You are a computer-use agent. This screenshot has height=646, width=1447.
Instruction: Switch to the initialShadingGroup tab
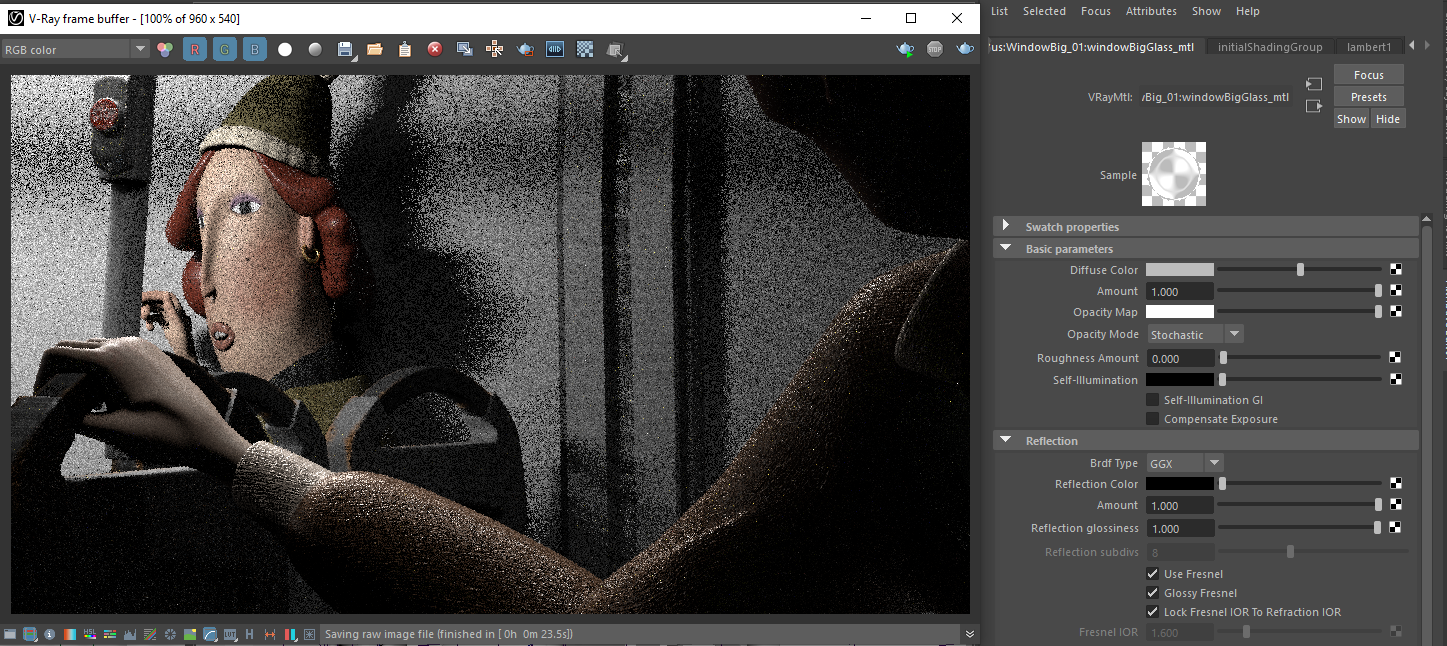pos(1269,47)
